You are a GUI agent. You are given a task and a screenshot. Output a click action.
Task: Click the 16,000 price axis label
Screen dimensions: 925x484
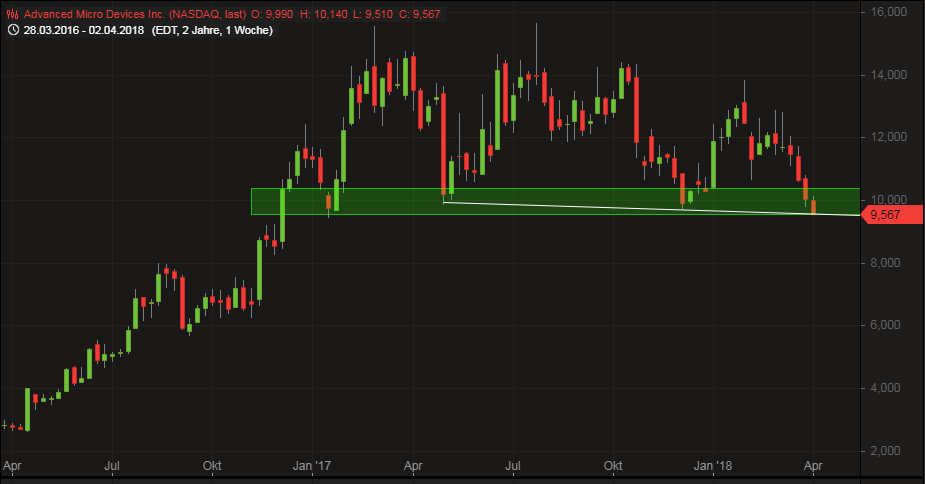coord(888,12)
